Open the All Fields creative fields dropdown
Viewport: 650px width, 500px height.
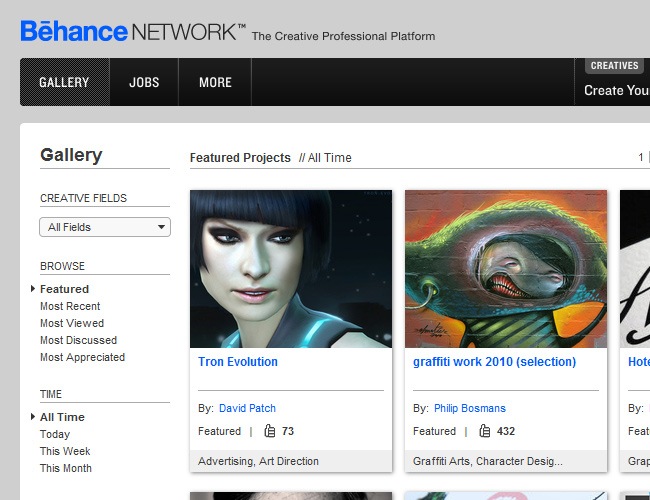point(105,227)
